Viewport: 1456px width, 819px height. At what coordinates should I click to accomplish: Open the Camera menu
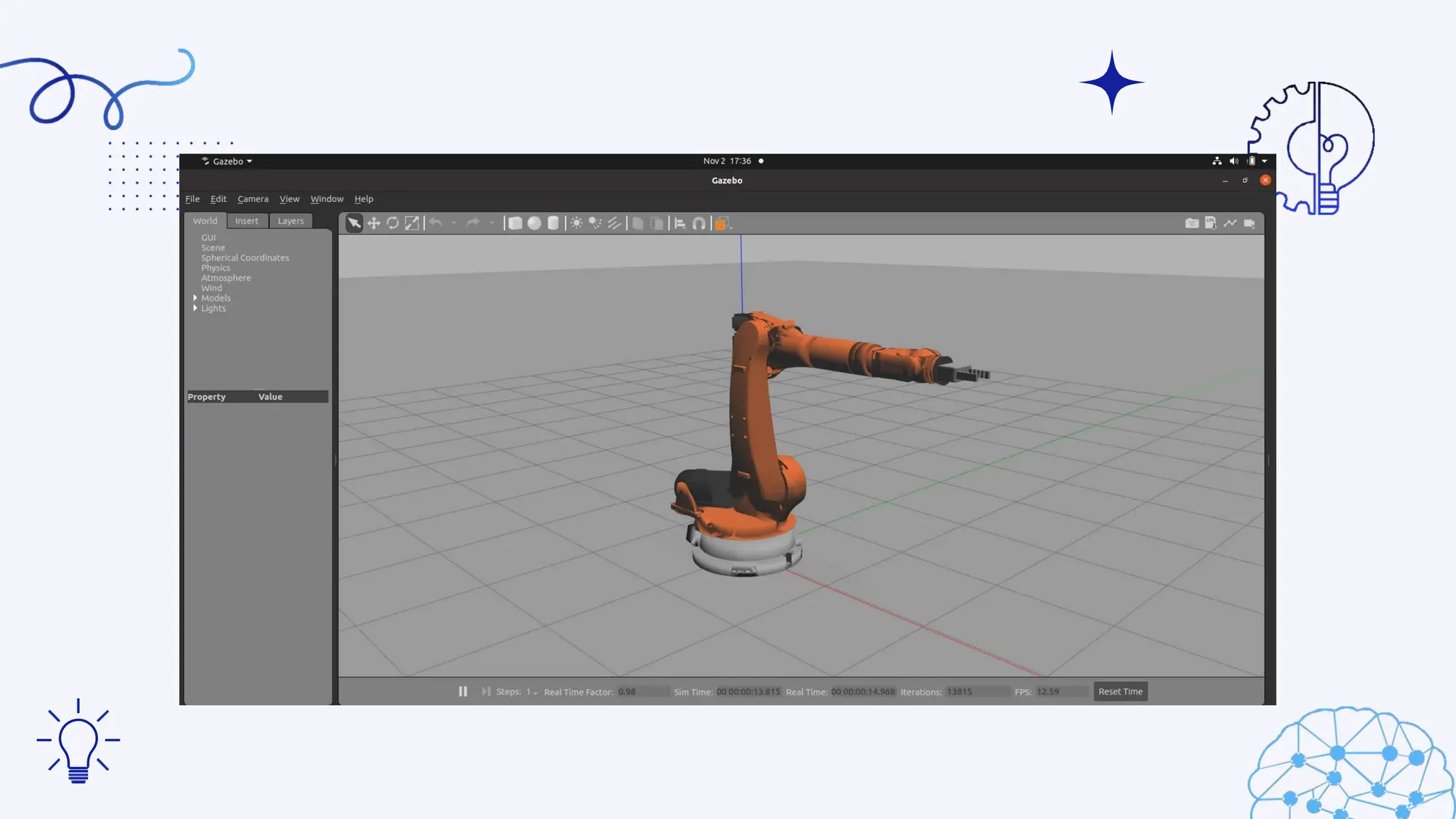(252, 199)
